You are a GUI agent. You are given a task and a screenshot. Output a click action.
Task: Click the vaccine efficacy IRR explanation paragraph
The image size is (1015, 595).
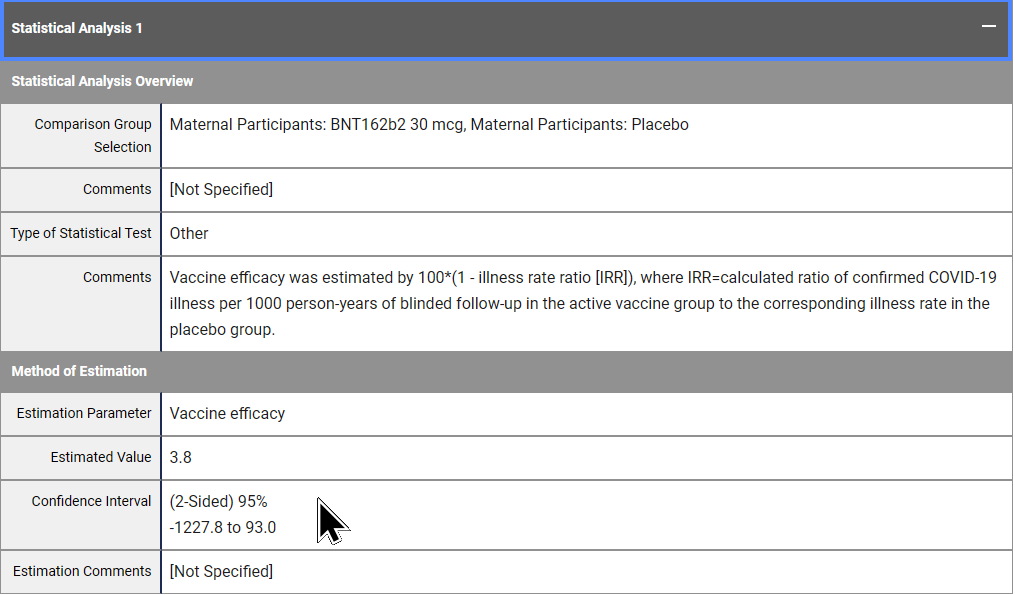[x=579, y=303]
